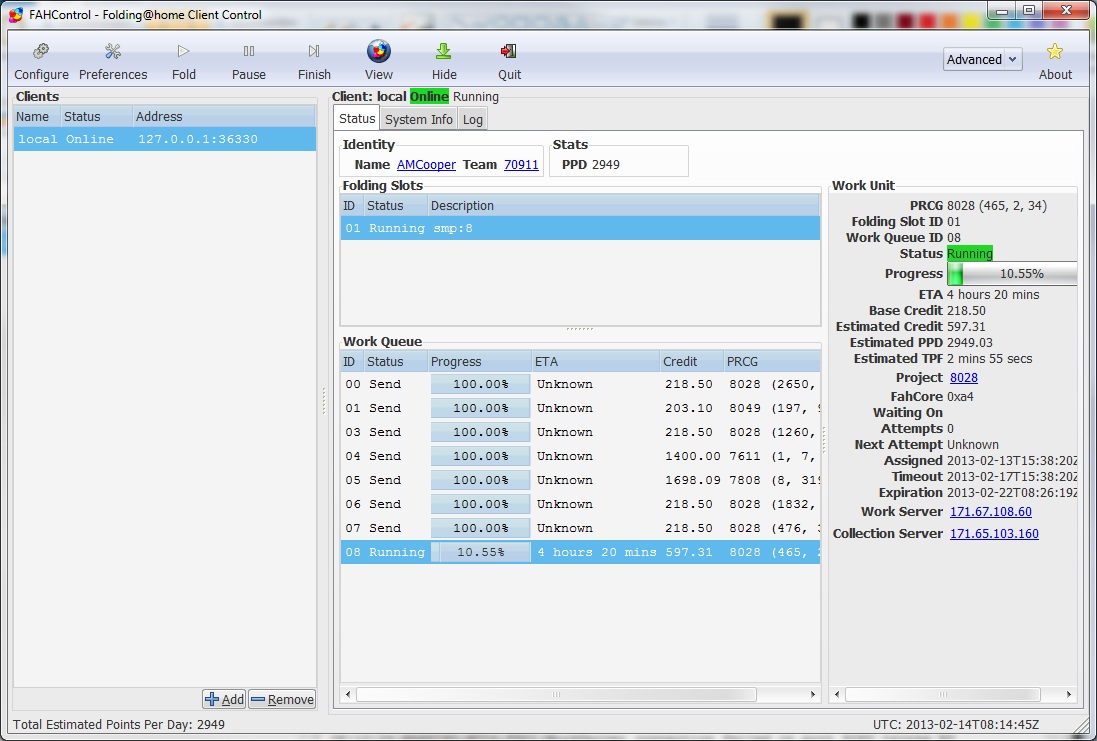Viewport: 1097px width, 741px height.
Task: Click Total Estimated Points Per Day text
Action: point(119,725)
